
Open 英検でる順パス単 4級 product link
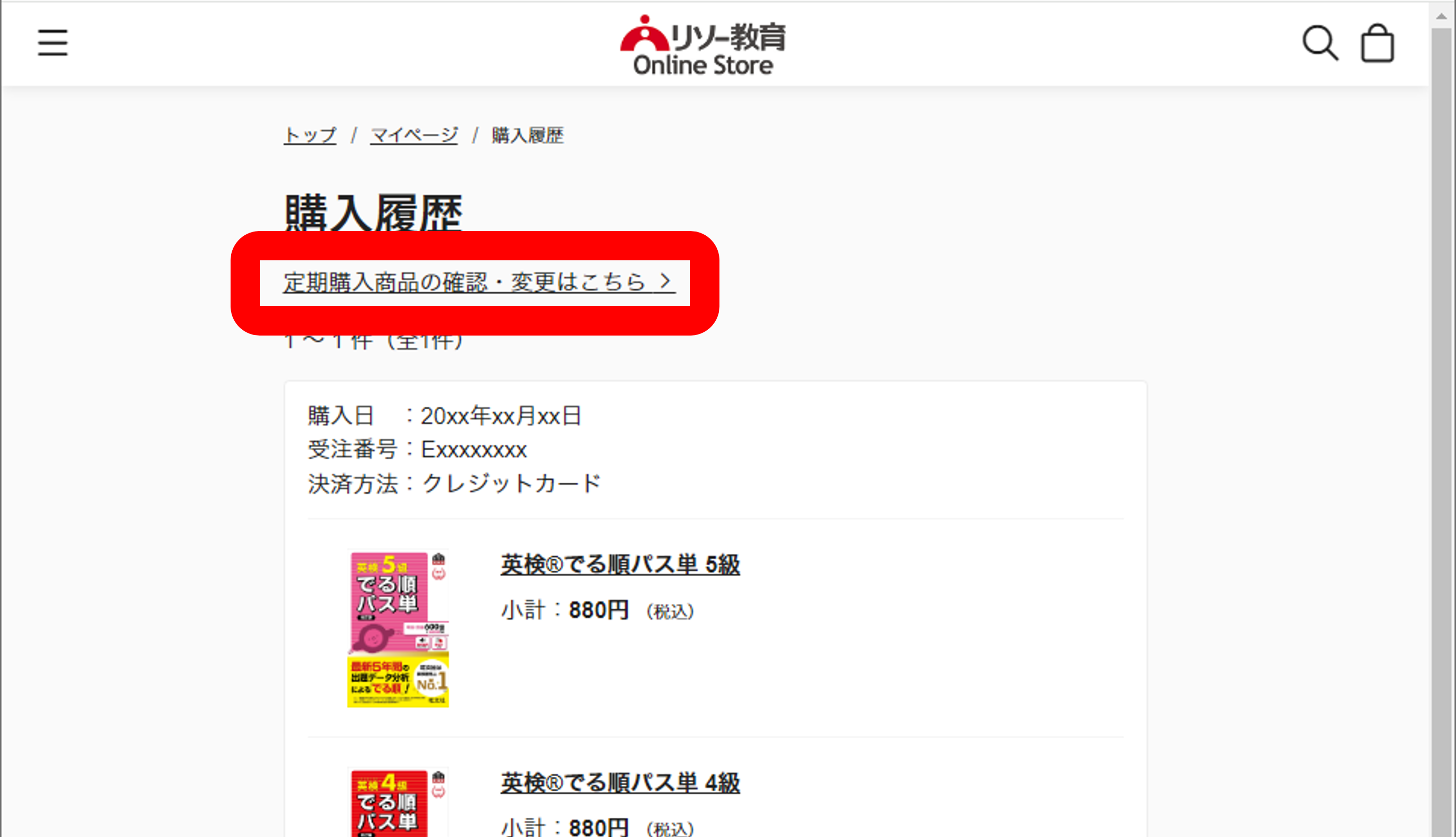tap(620, 783)
